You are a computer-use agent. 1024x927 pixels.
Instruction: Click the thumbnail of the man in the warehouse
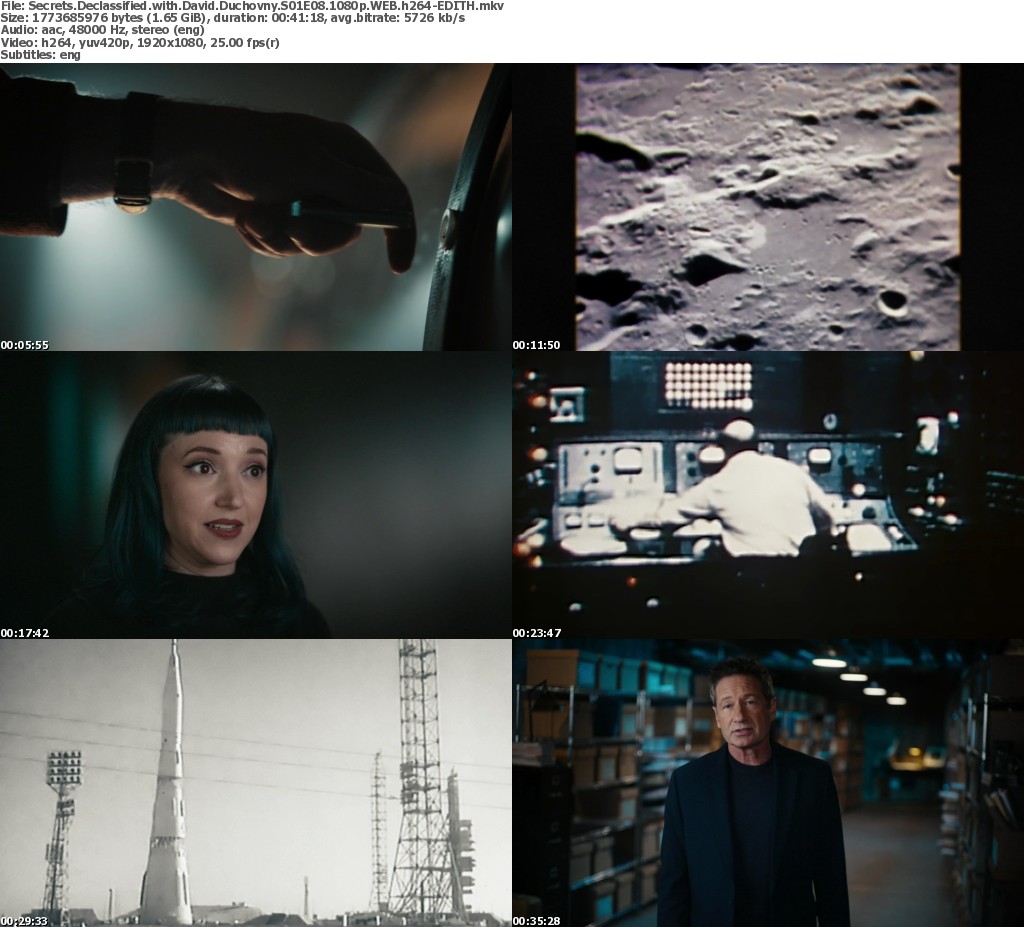[768, 783]
